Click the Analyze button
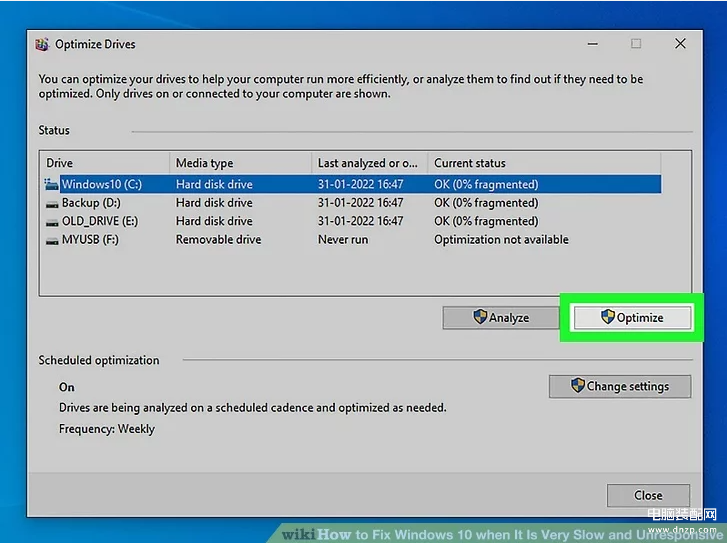The width and height of the screenshot is (727, 543). pyautogui.click(x=501, y=318)
